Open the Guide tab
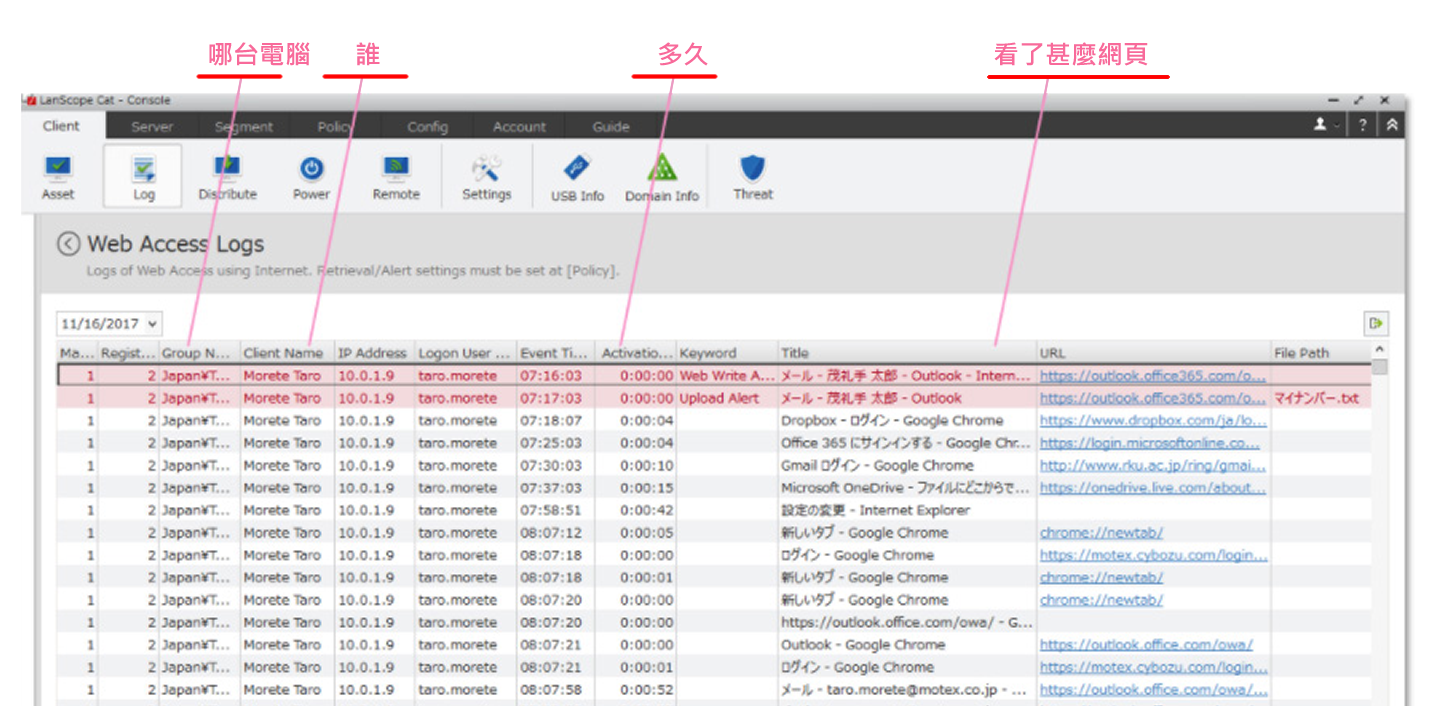The image size is (1439, 713). [610, 127]
